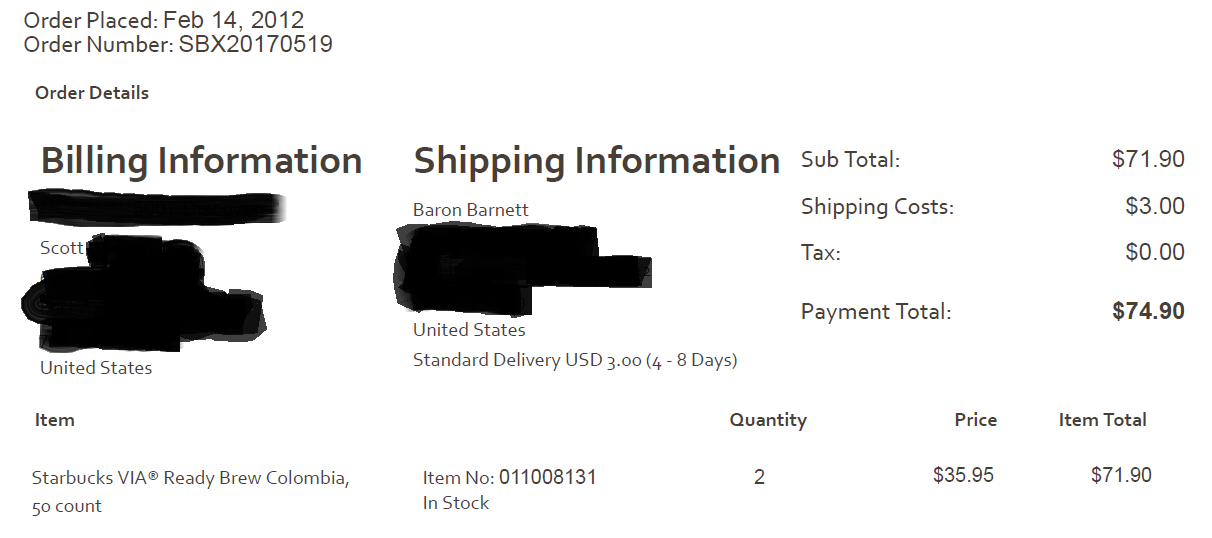Click item number 011008131
Screen dimensions: 1212x538
(548, 477)
